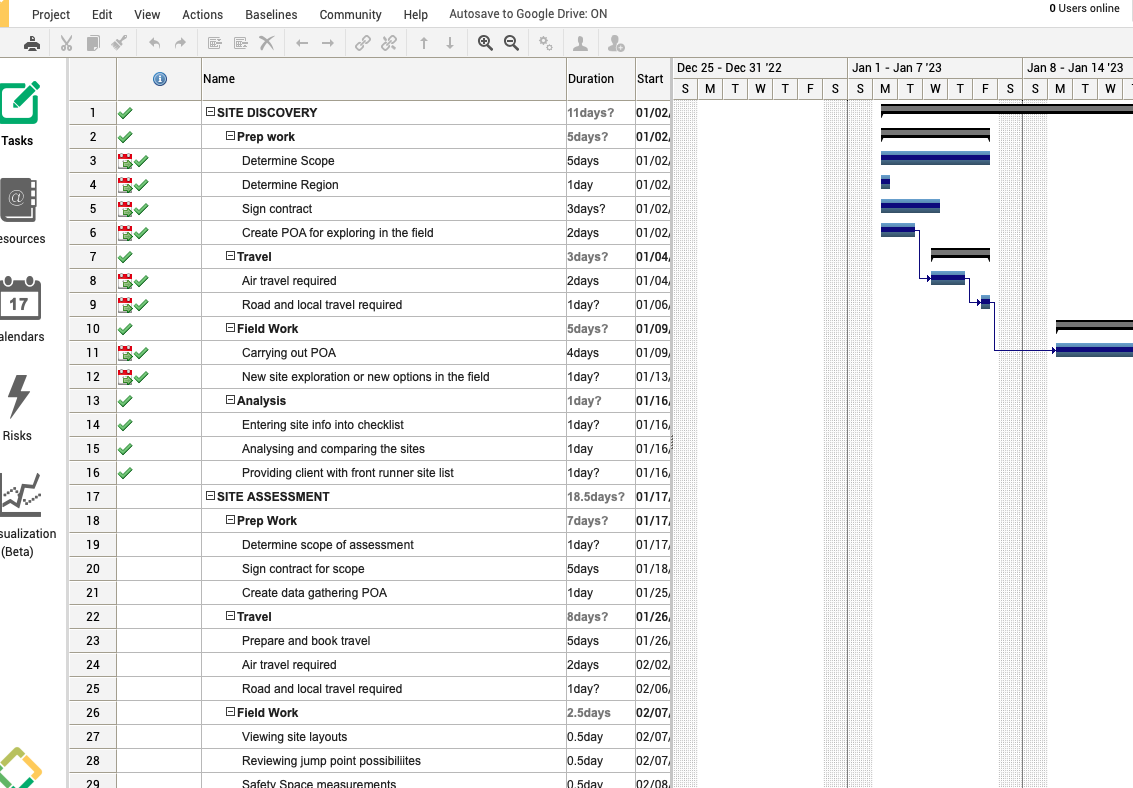
Task: Click the 5days duration of Determine Scope
Action: tap(583, 160)
